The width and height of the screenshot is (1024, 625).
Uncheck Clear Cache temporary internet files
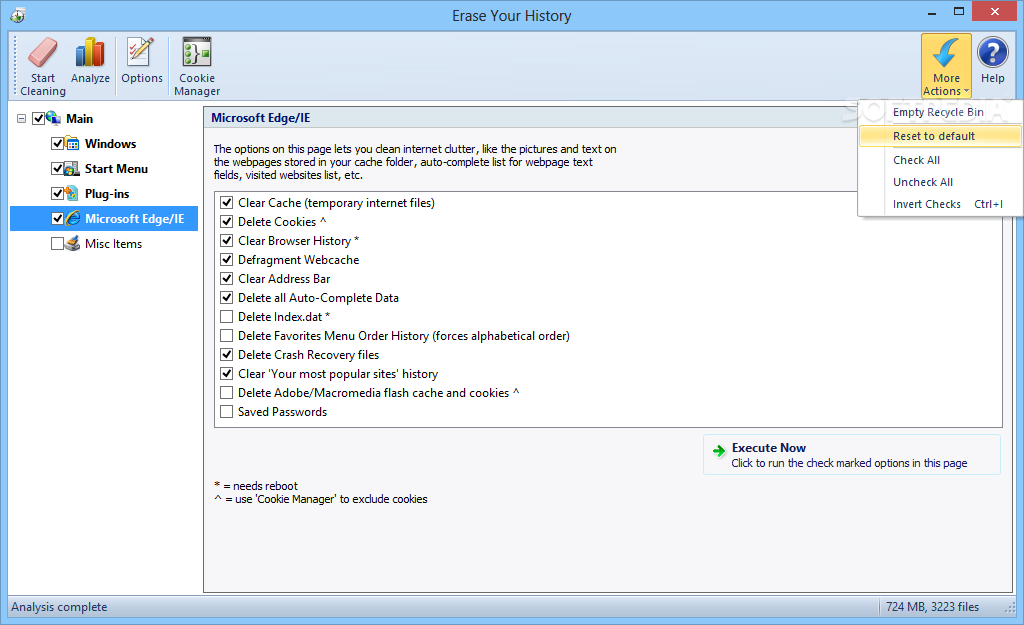(227, 203)
